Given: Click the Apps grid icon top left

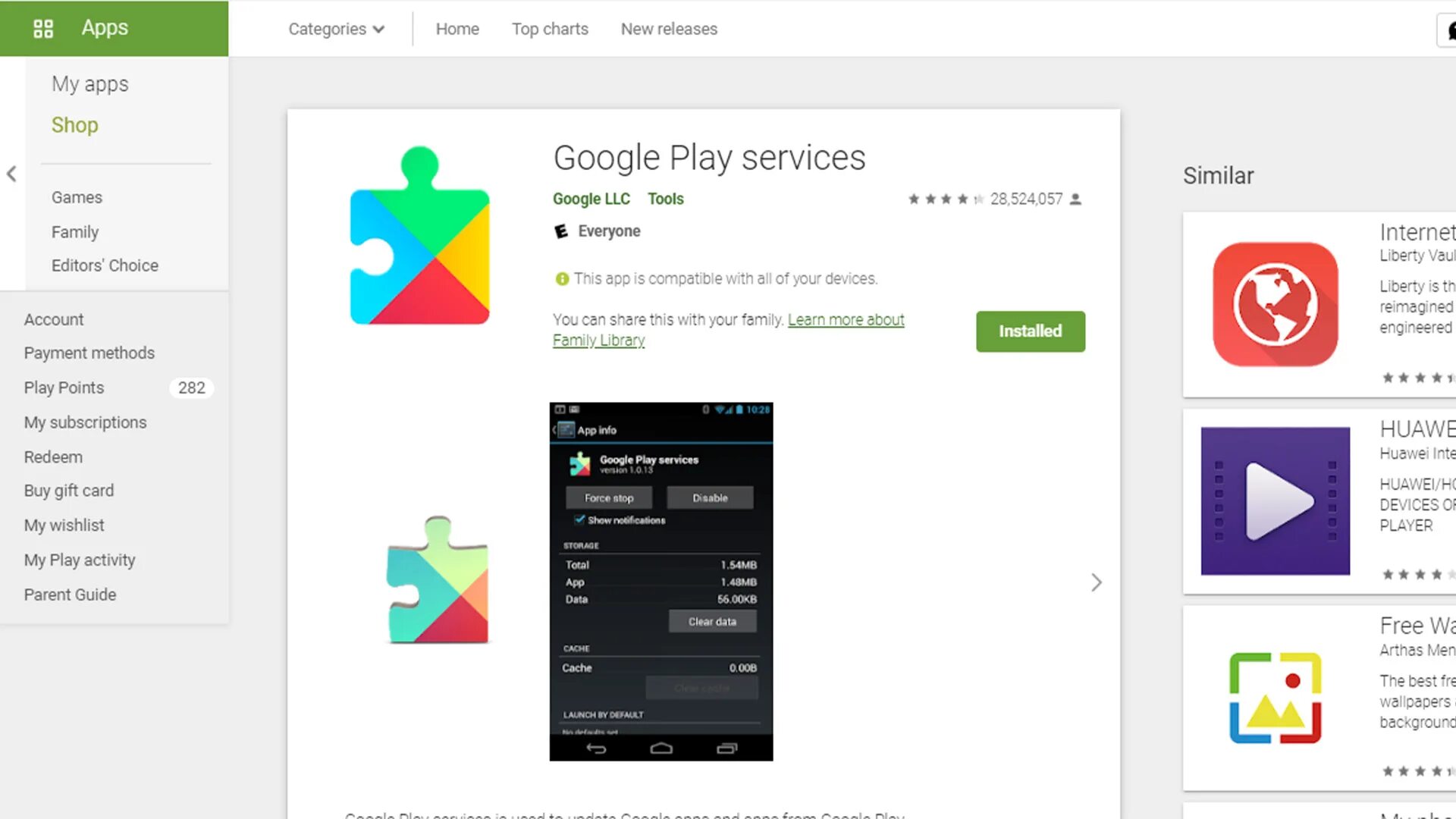Looking at the screenshot, I should 43,27.
